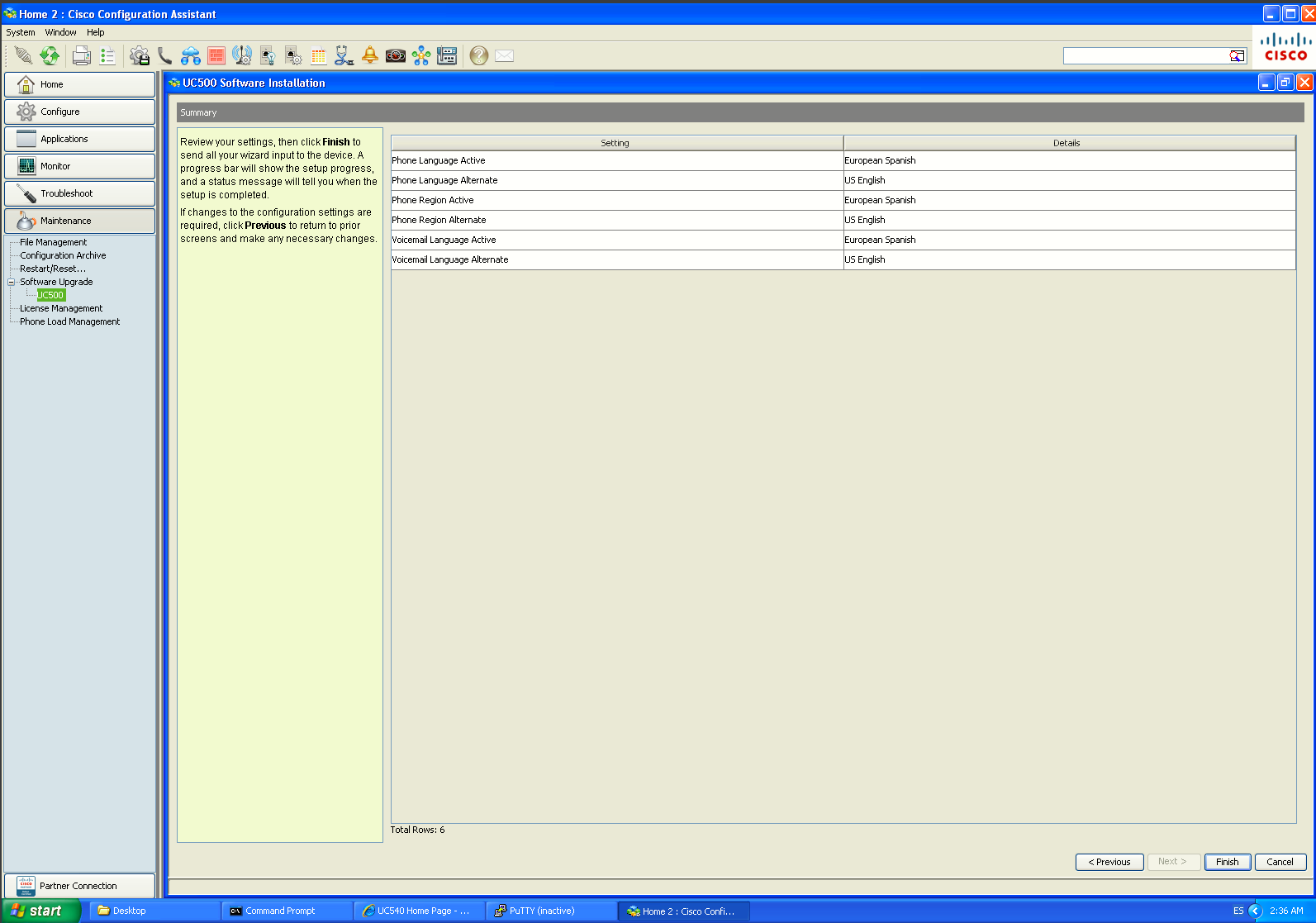Close the UC500 Software Installation window
The image size is (1316, 923).
click(x=1304, y=82)
